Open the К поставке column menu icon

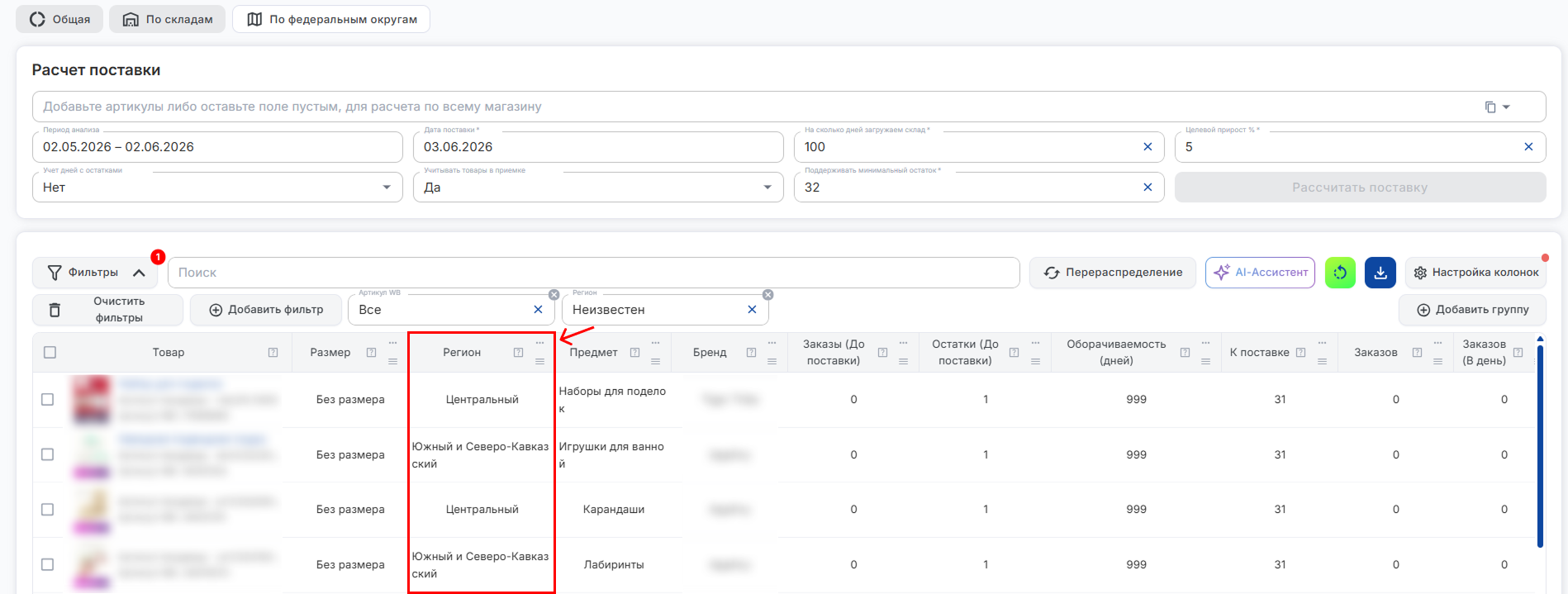coord(1322,362)
